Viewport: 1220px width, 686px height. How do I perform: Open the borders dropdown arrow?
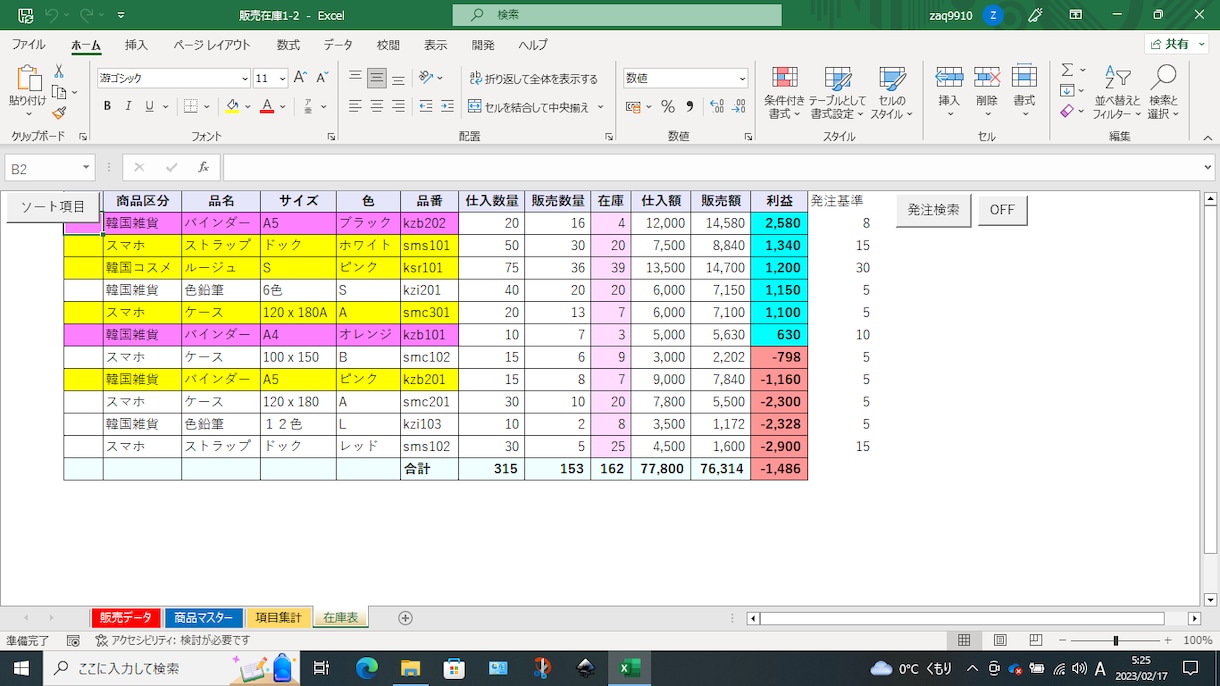coord(209,106)
